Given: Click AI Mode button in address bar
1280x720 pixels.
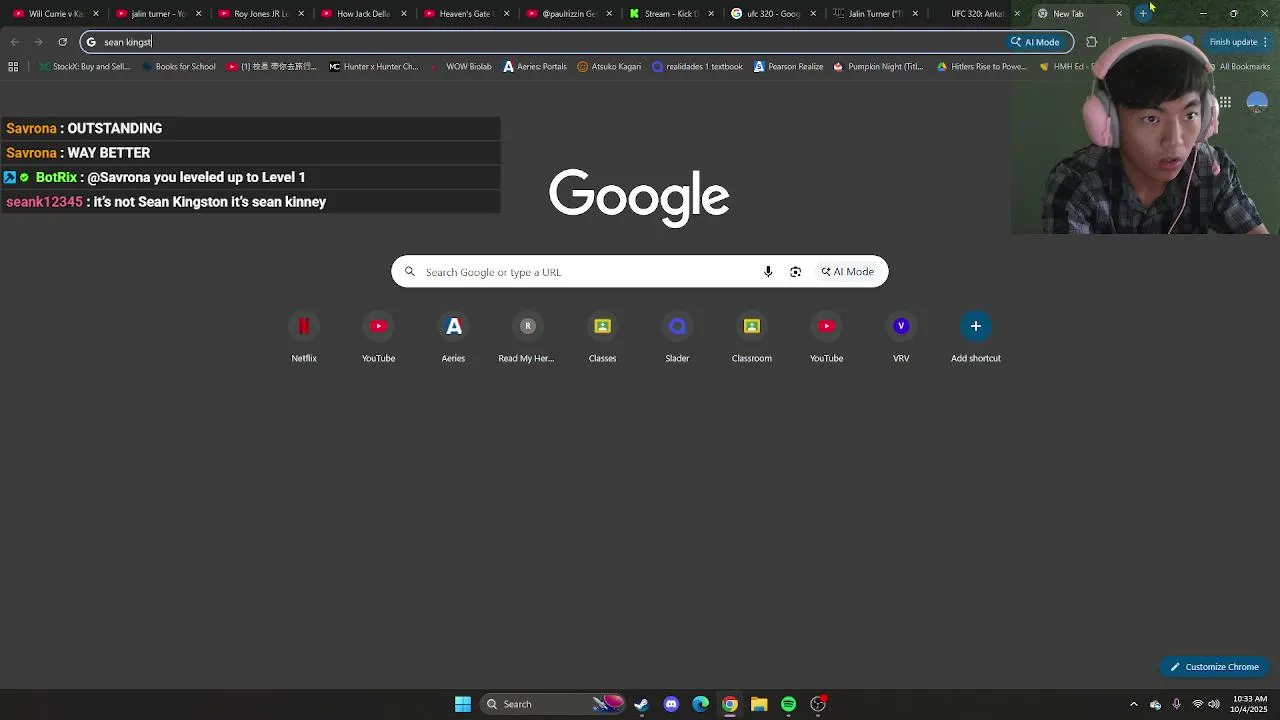Looking at the screenshot, I should coord(1035,42).
